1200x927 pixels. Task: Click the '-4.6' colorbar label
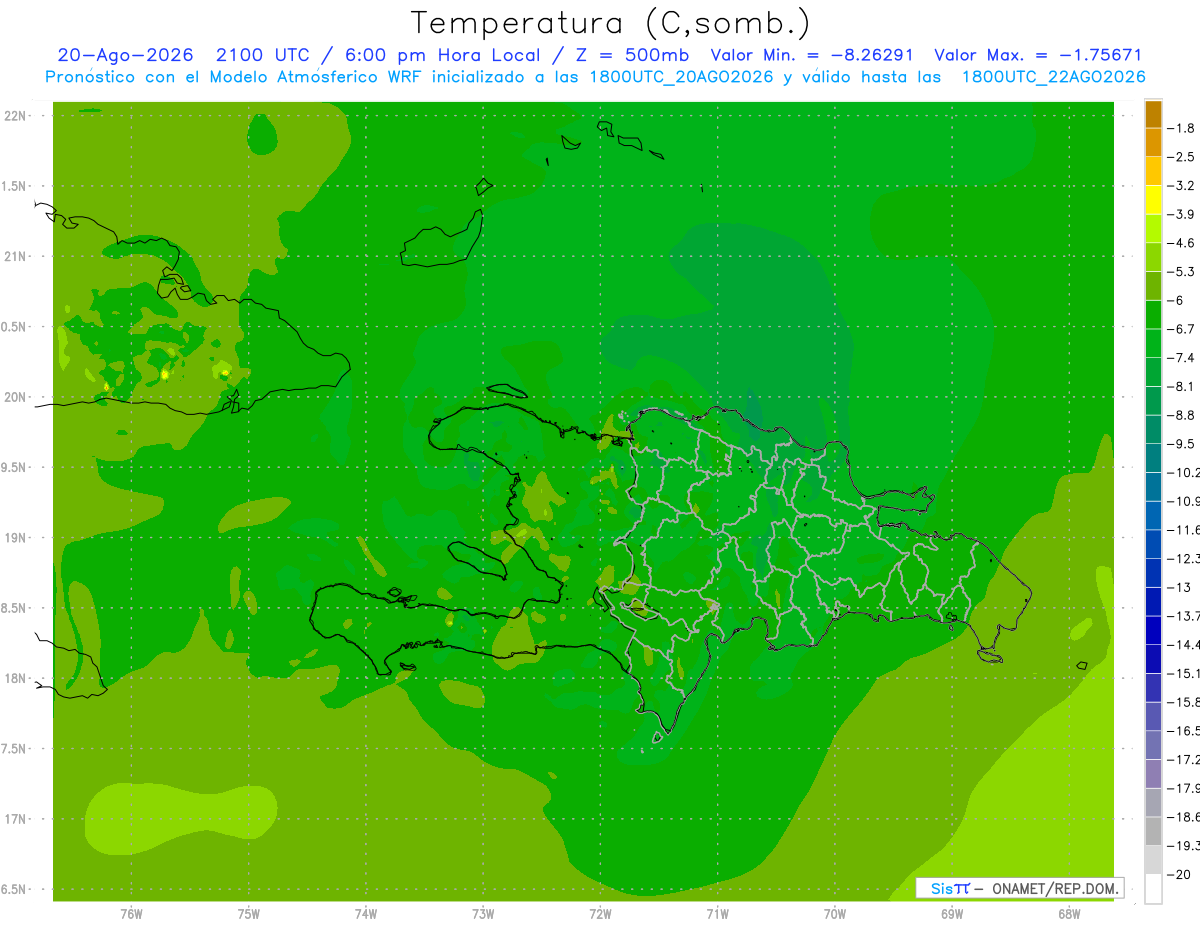point(1182,243)
